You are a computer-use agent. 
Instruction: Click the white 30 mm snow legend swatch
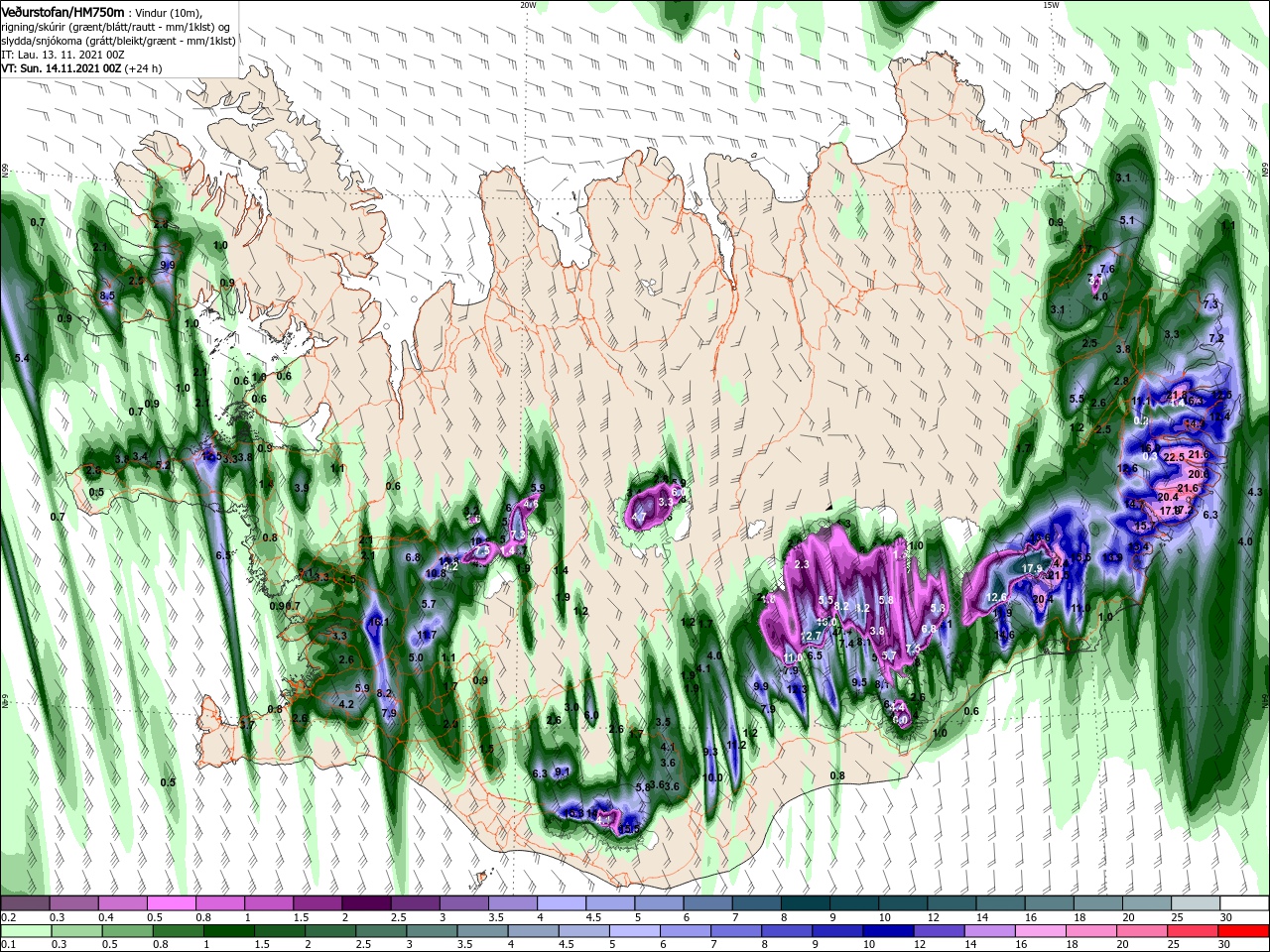1243,903
